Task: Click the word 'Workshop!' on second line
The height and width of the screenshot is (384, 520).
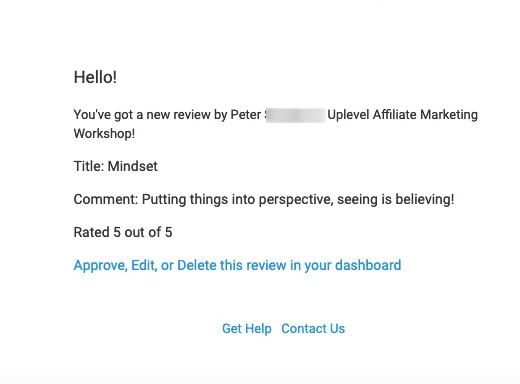Action: pyautogui.click(x=104, y=134)
